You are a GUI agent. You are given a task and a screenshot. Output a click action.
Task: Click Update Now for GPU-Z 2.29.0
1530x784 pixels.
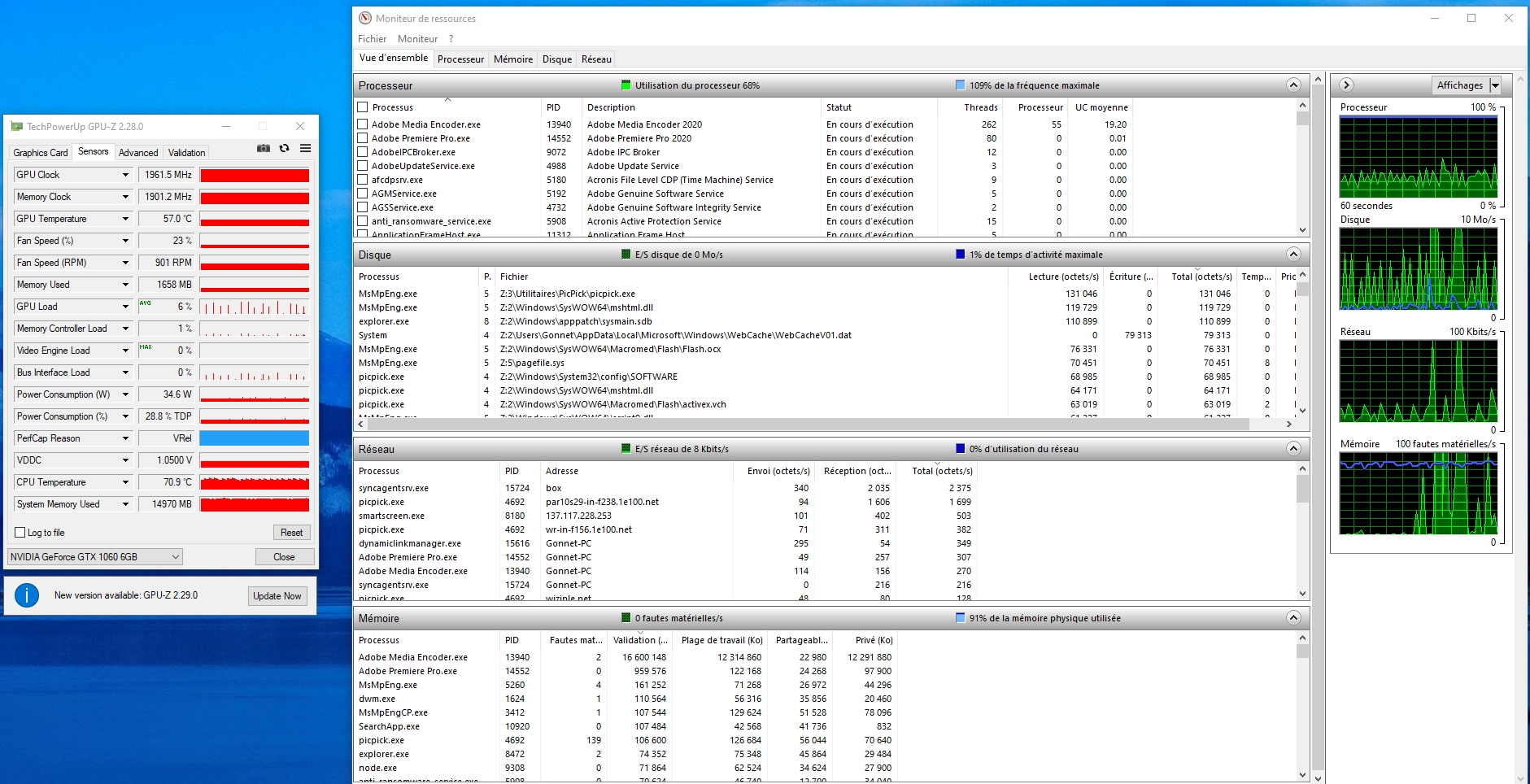coord(277,596)
